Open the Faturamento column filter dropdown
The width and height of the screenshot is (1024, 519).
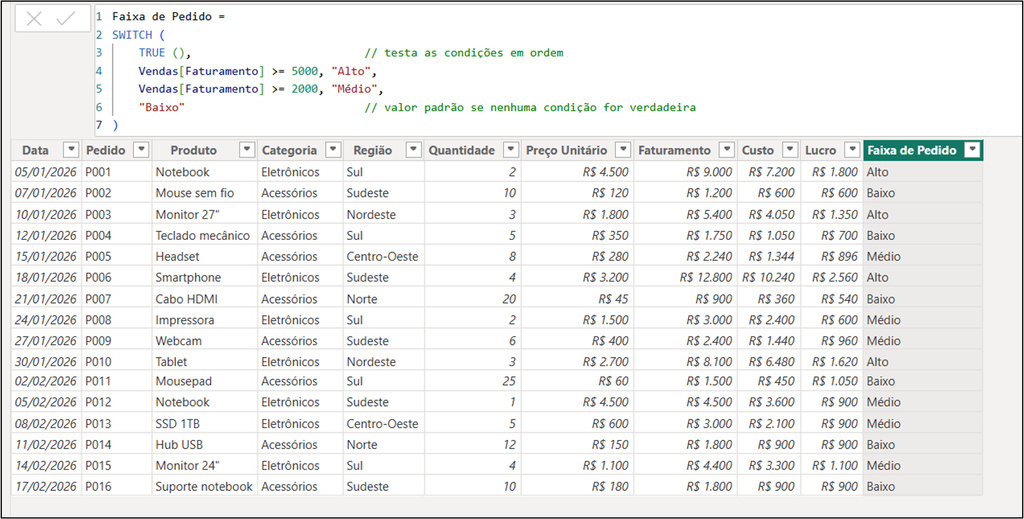tap(727, 150)
